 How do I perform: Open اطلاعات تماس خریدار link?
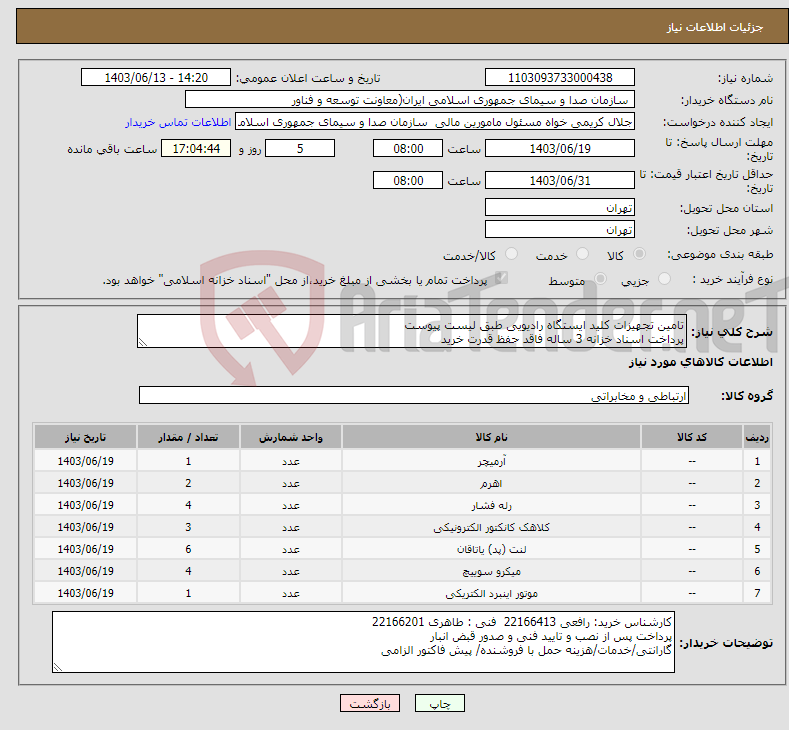click(178, 122)
